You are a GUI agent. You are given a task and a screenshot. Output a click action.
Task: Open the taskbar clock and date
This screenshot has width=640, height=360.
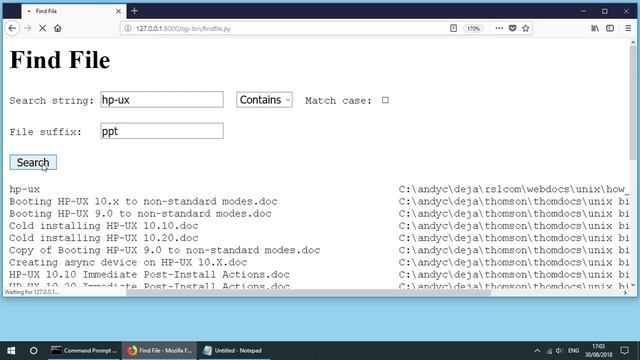click(598, 351)
